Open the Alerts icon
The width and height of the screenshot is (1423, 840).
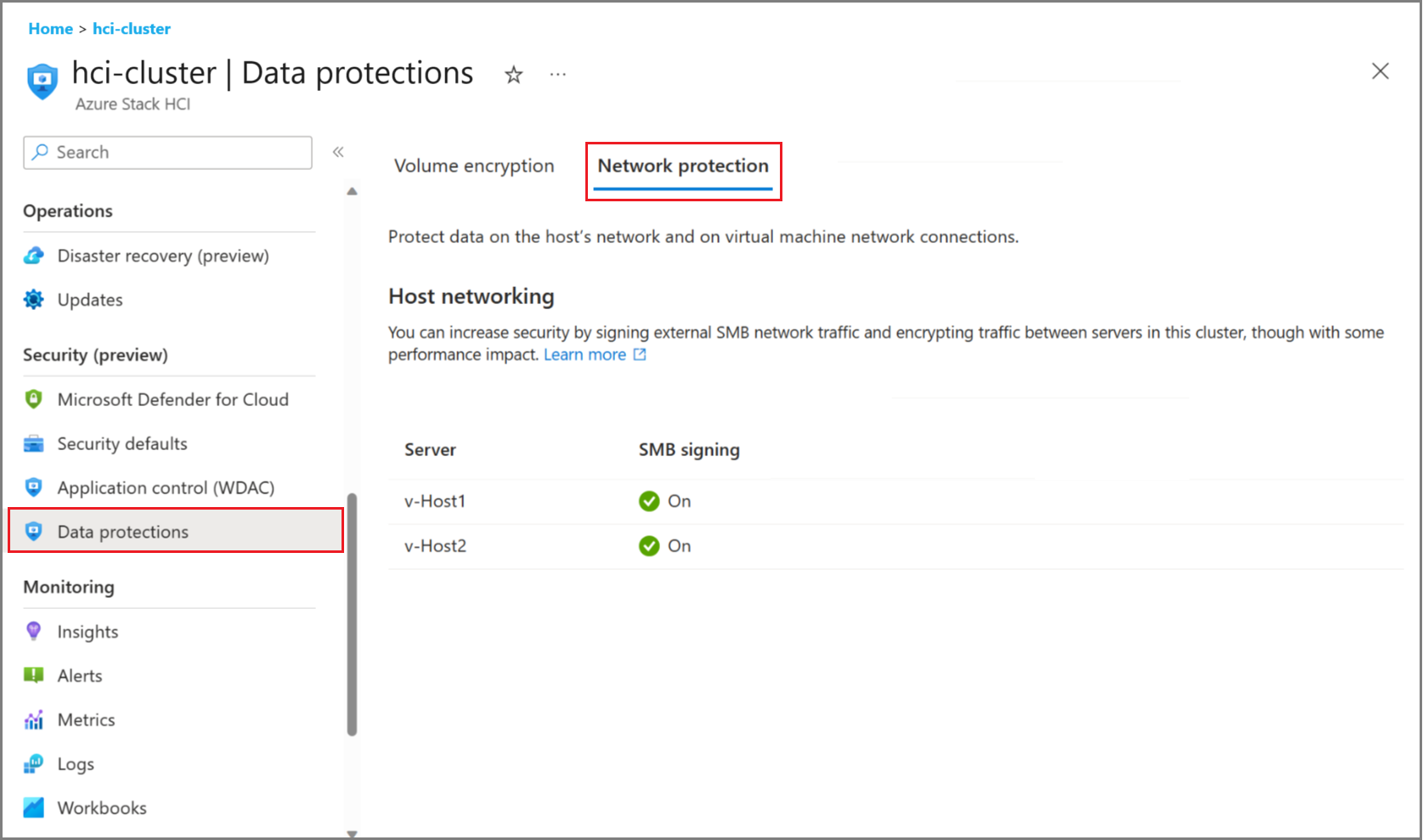pos(34,675)
